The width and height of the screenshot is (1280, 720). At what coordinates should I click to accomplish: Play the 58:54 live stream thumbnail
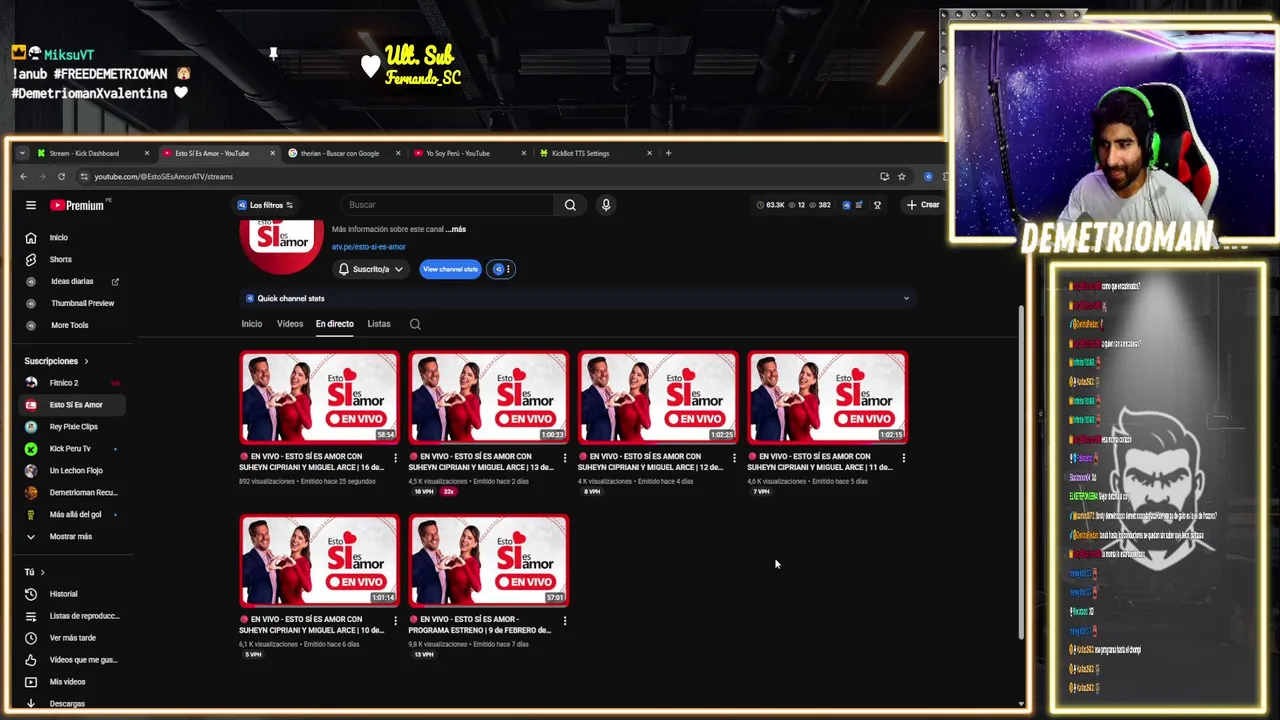319,397
